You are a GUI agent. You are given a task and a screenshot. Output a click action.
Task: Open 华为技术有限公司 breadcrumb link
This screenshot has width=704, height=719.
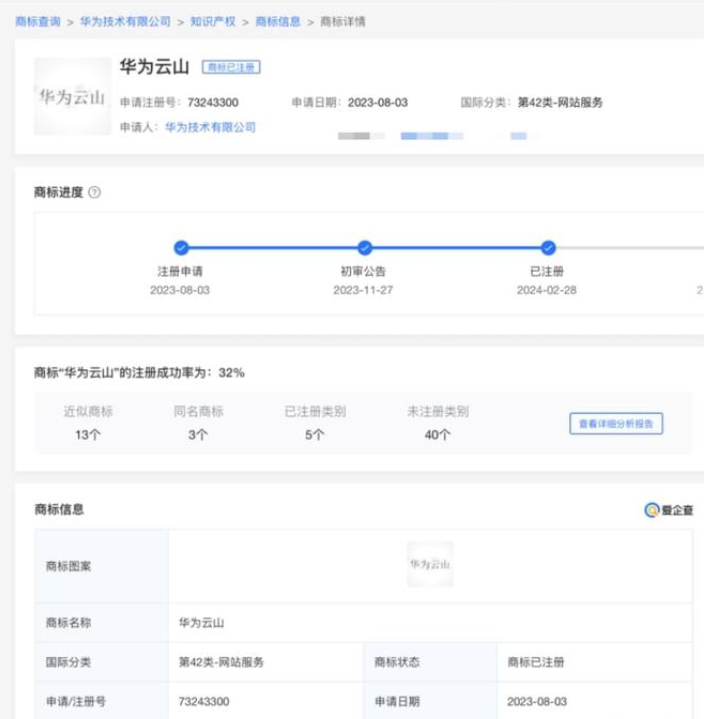point(125,22)
